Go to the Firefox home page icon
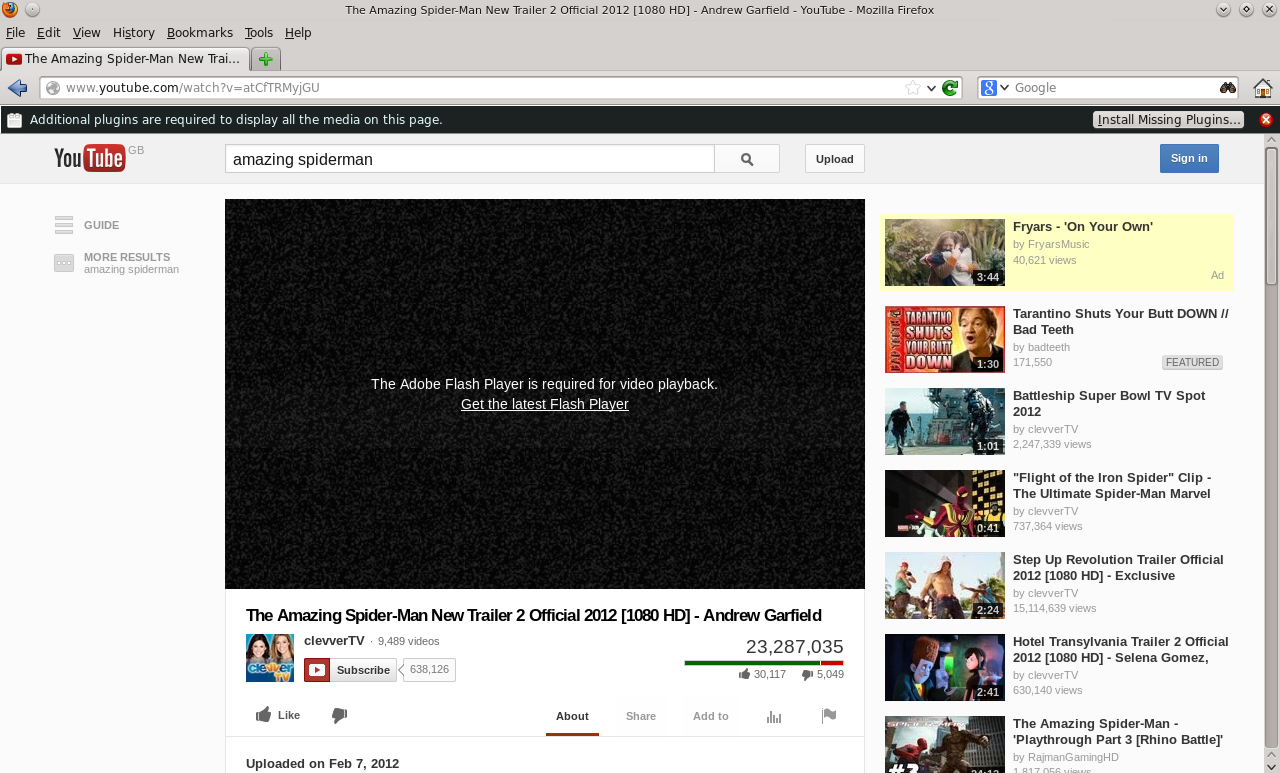 point(1262,88)
